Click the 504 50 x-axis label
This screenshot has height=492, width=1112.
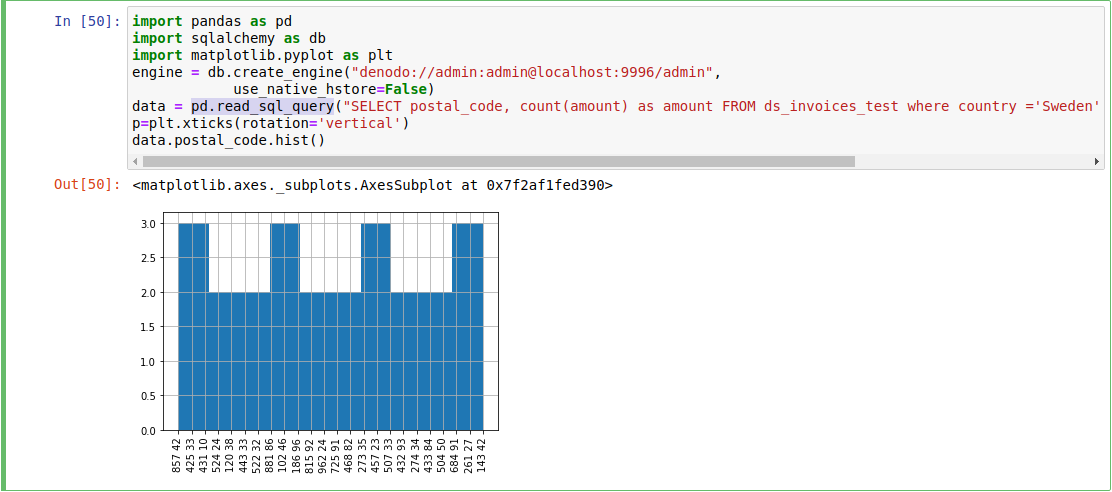click(x=443, y=454)
